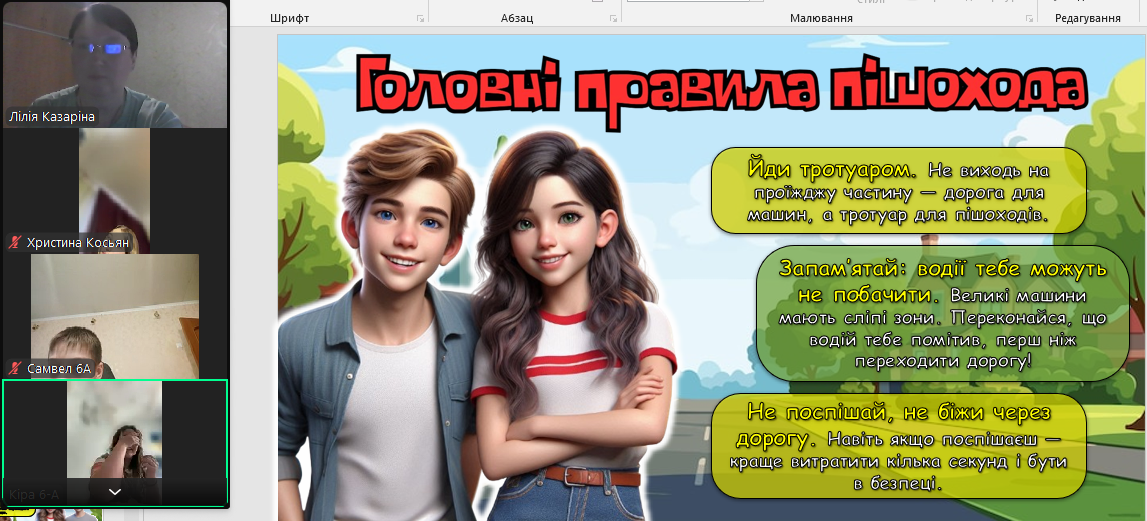Select Лілія Казаріна's video tile
Viewport: 1147px width, 521px height.
pyautogui.click(x=115, y=64)
